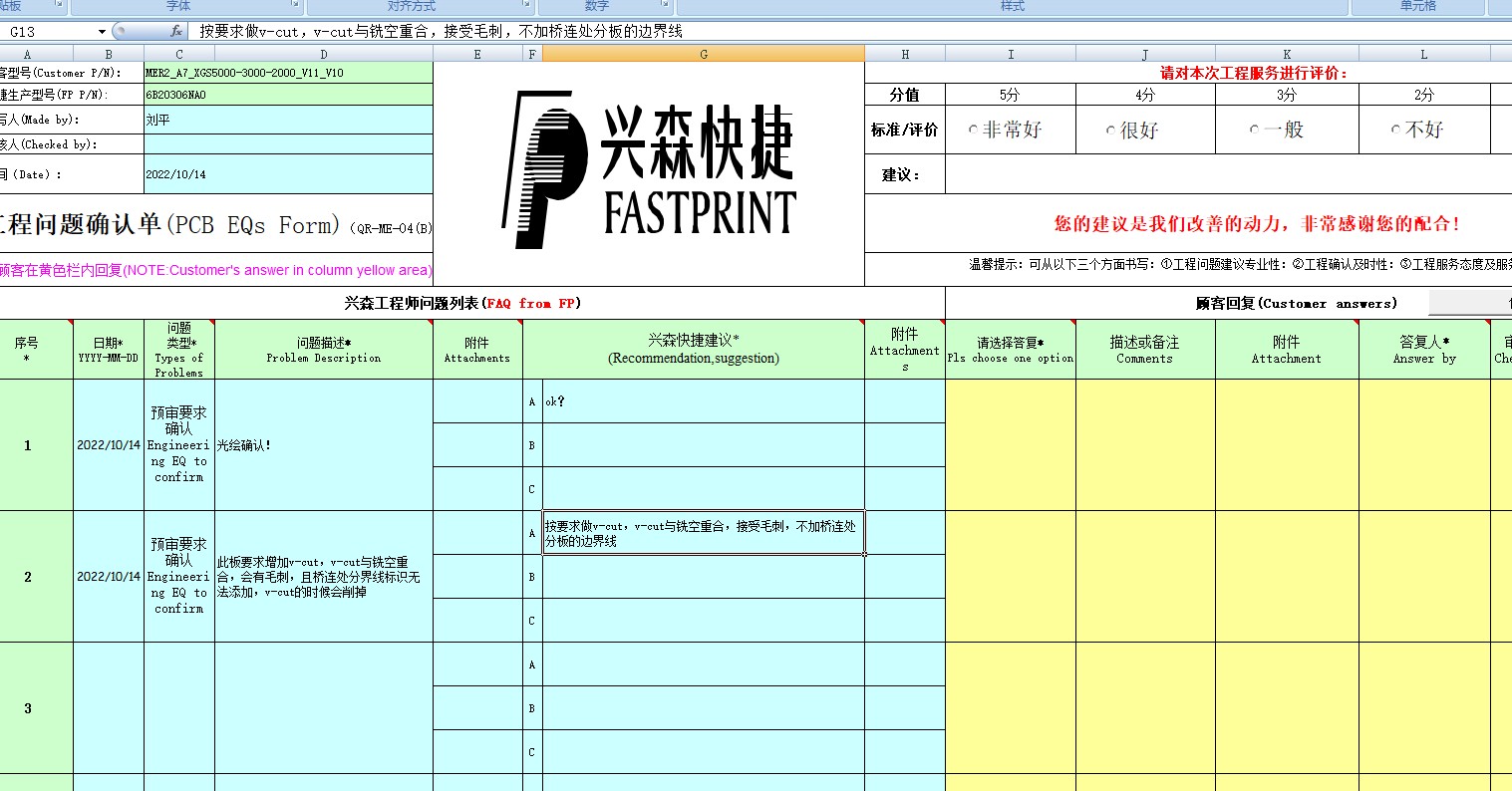Click the empty Checked by value cell
This screenshot has height=791, width=1512.
coord(289,144)
